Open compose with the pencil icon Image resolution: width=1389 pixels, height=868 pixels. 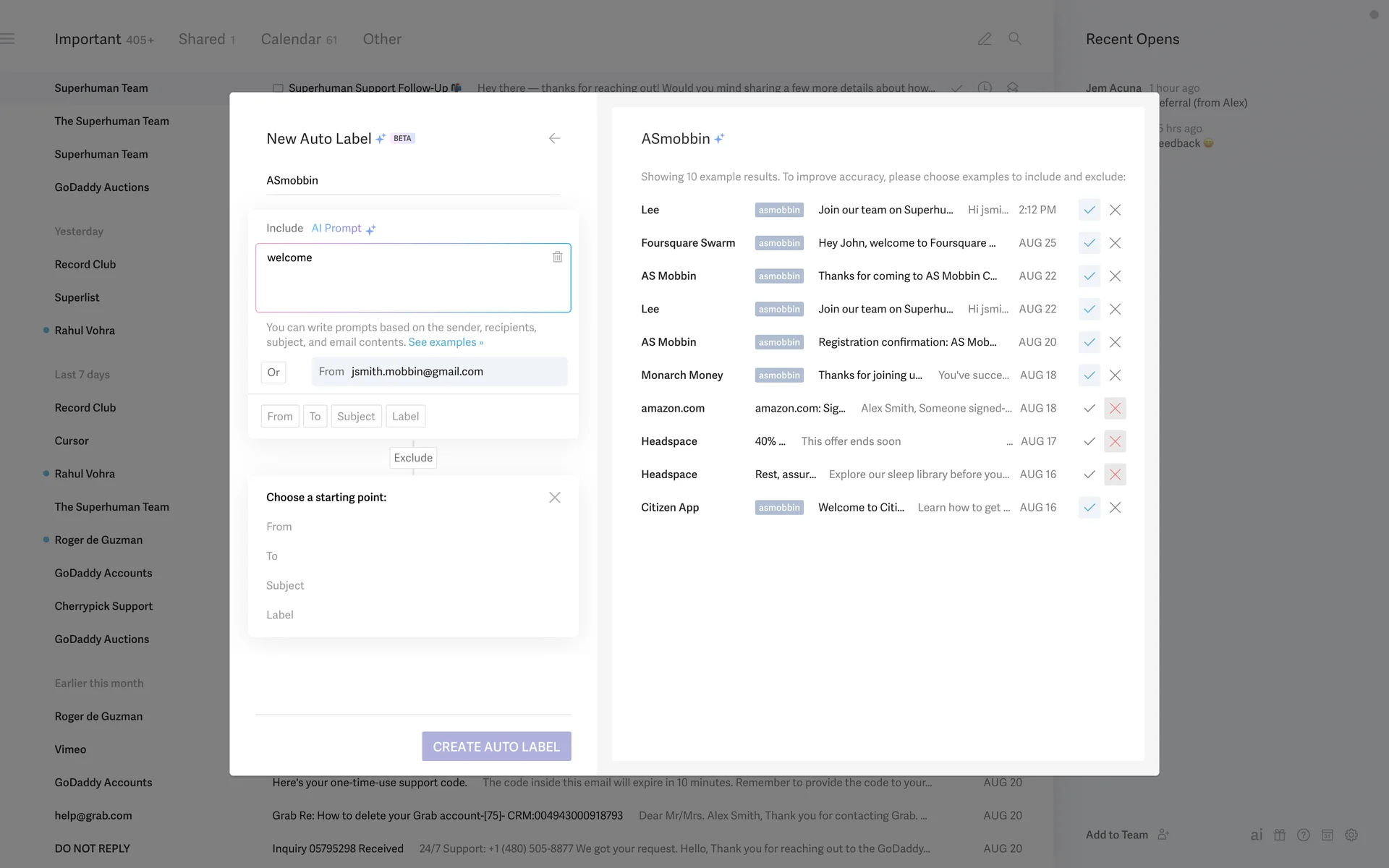985,39
